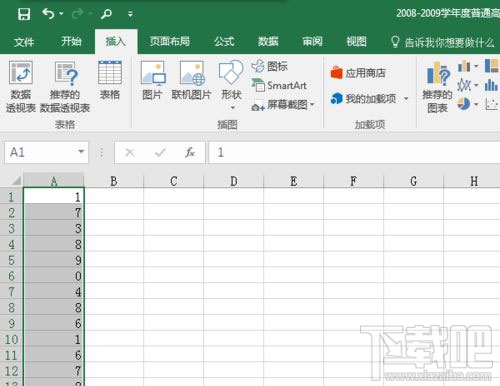
Task: Click cell A3 containing 3
Action: pos(54,228)
